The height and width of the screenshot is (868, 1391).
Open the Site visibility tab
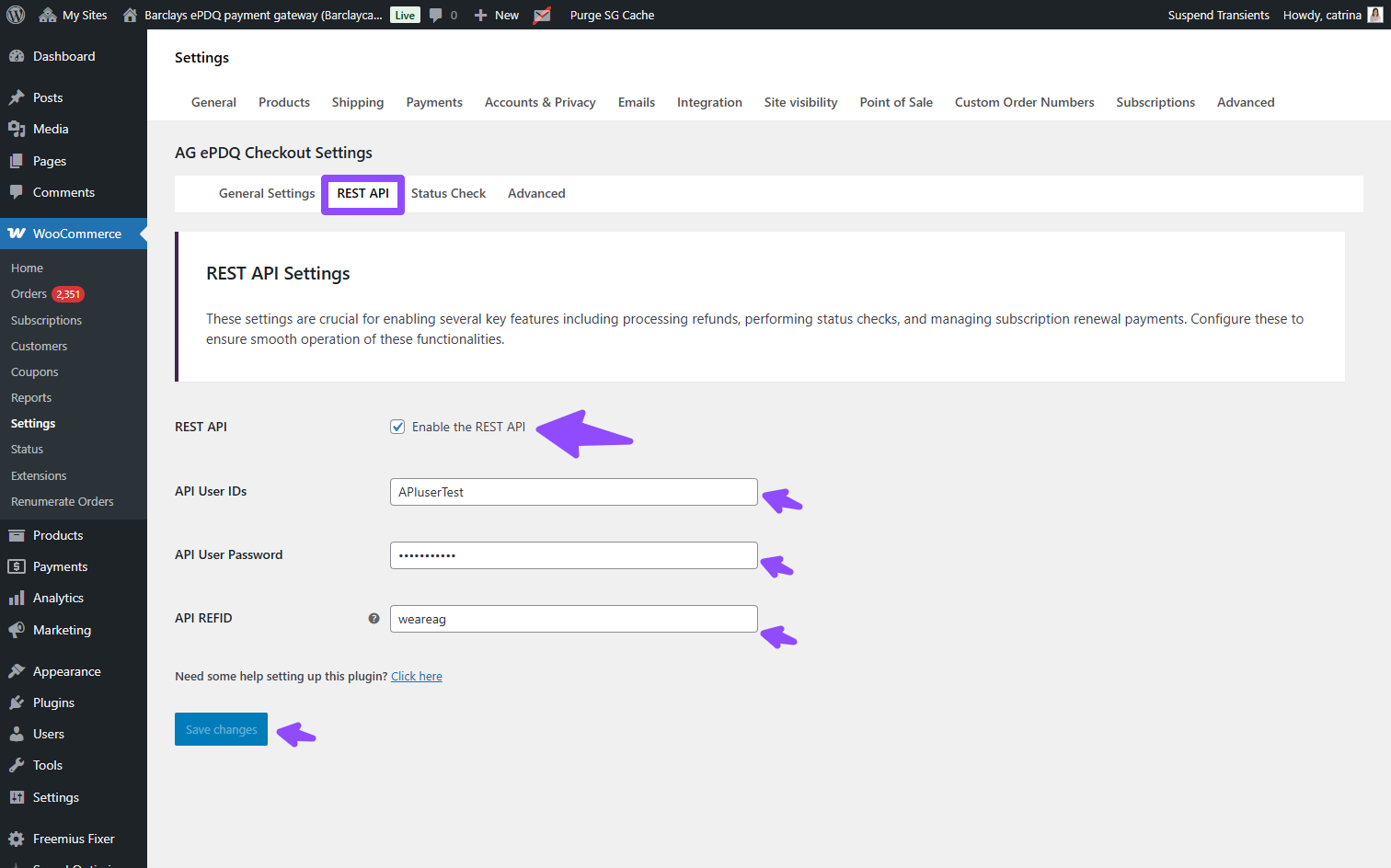800,102
